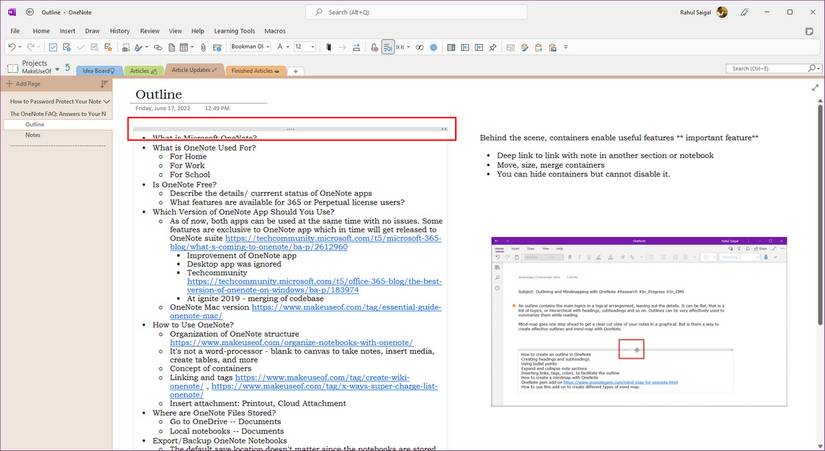This screenshot has height=451, width=825.
Task: Click the blank page icon in toolbar
Action: click(172, 47)
